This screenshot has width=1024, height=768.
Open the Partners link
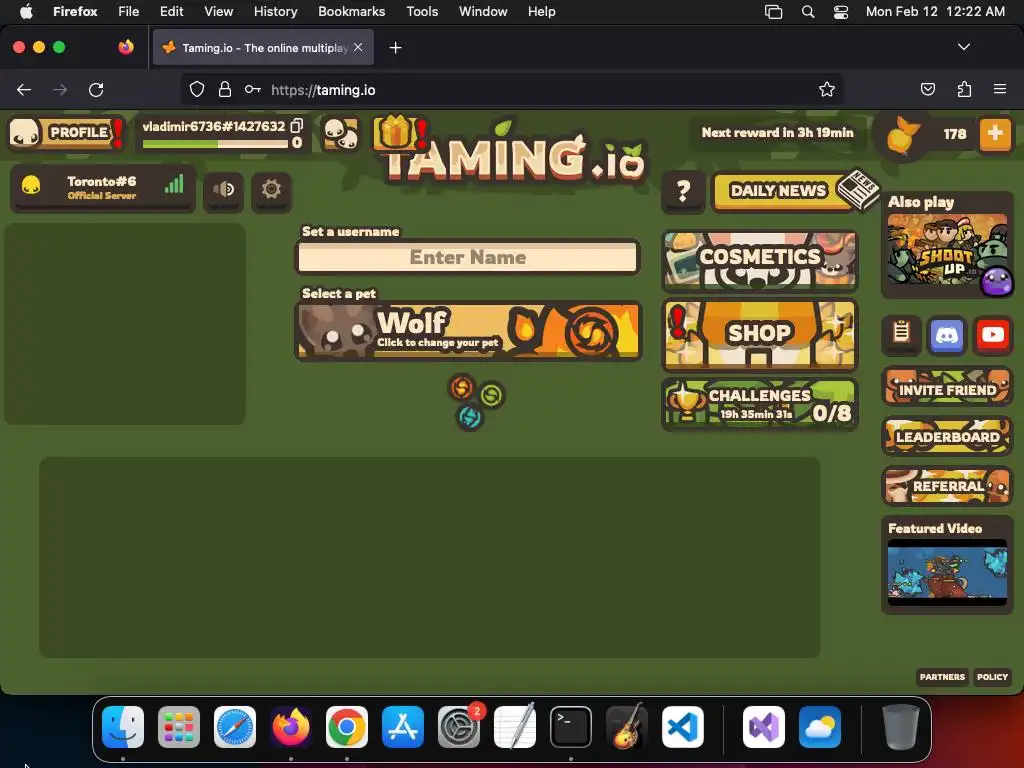(x=942, y=677)
